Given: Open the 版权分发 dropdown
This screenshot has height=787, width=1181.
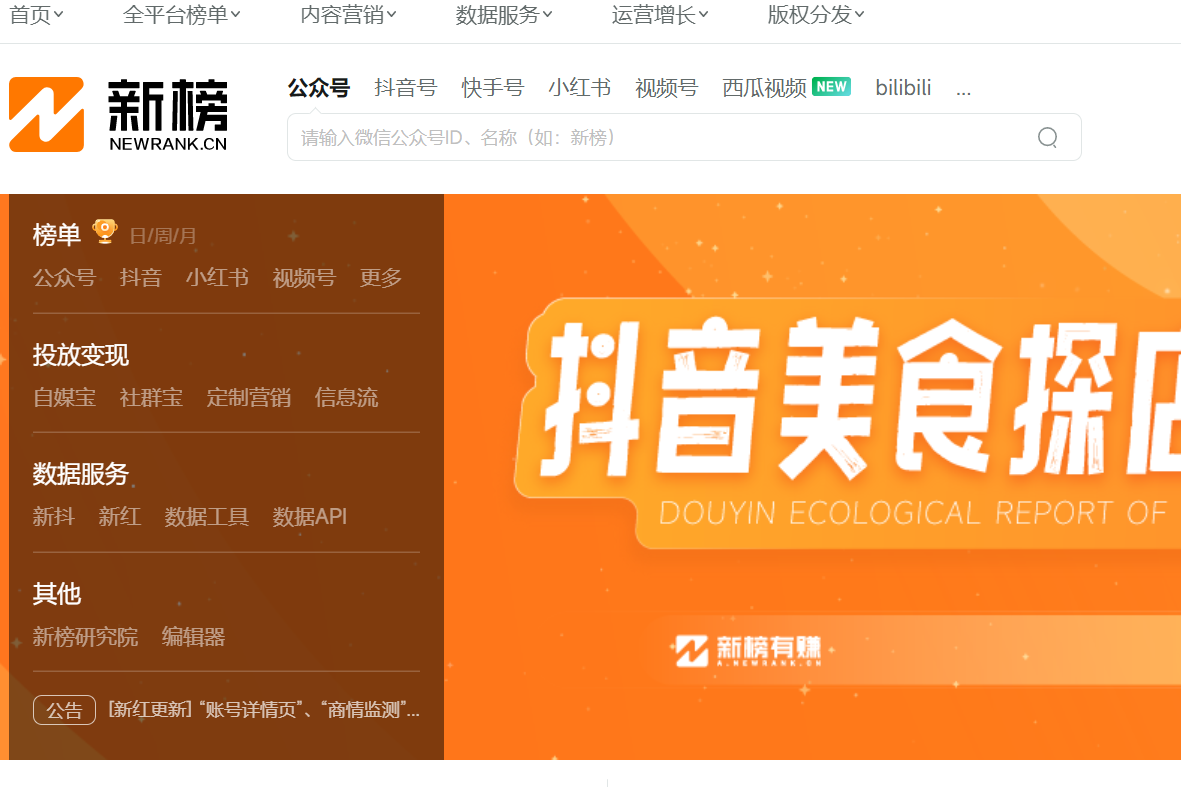Looking at the screenshot, I should coord(816,15).
